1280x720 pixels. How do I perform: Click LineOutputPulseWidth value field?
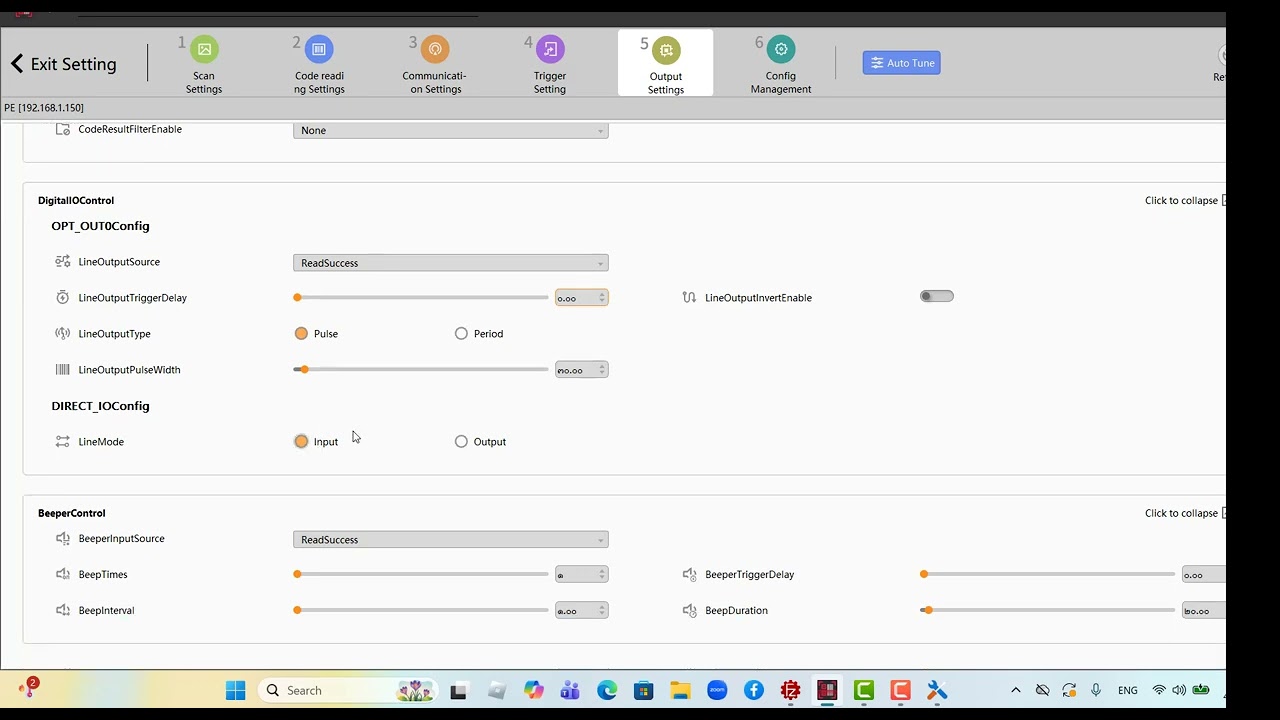pos(581,370)
